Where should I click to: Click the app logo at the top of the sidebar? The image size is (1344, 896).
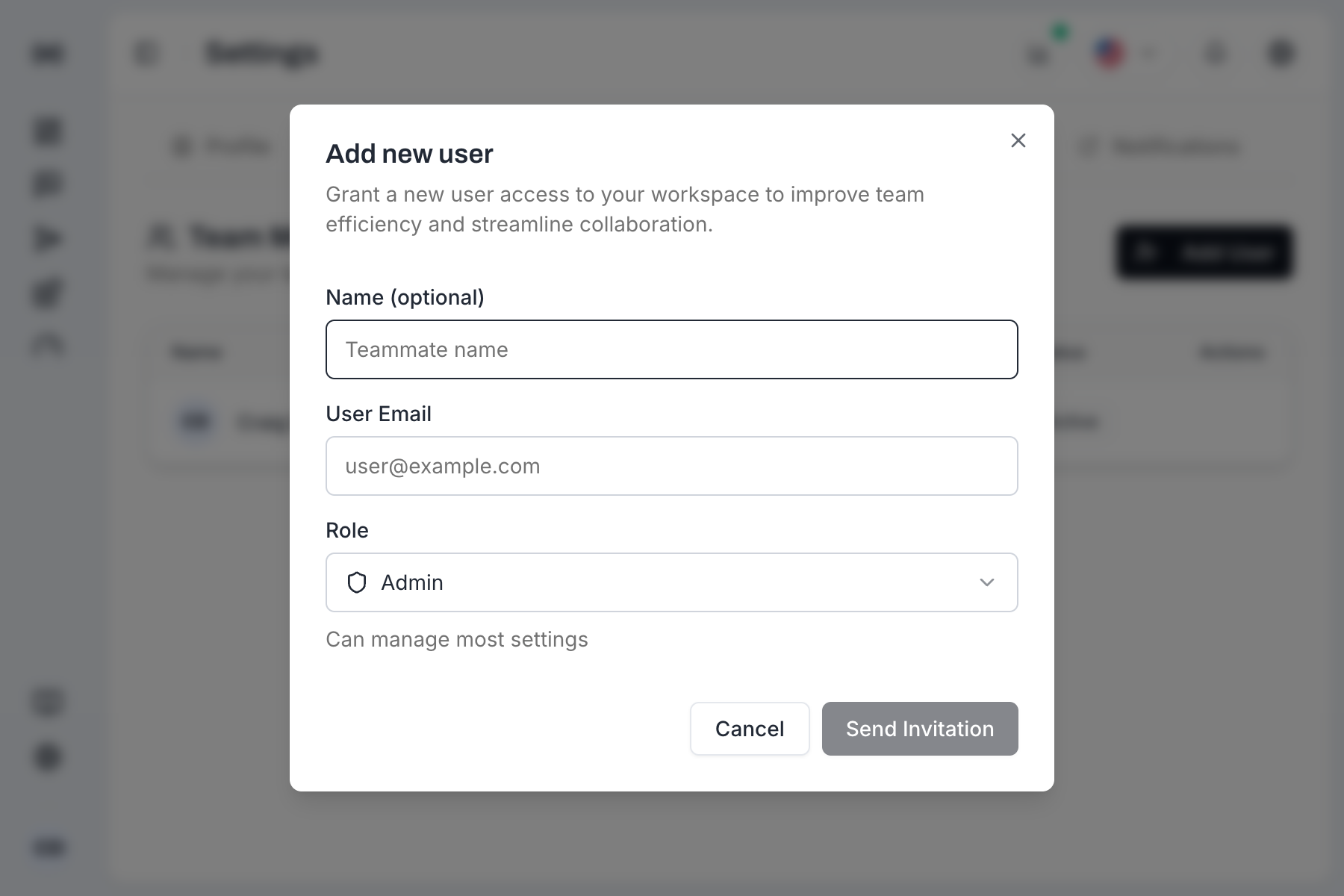[x=47, y=54]
